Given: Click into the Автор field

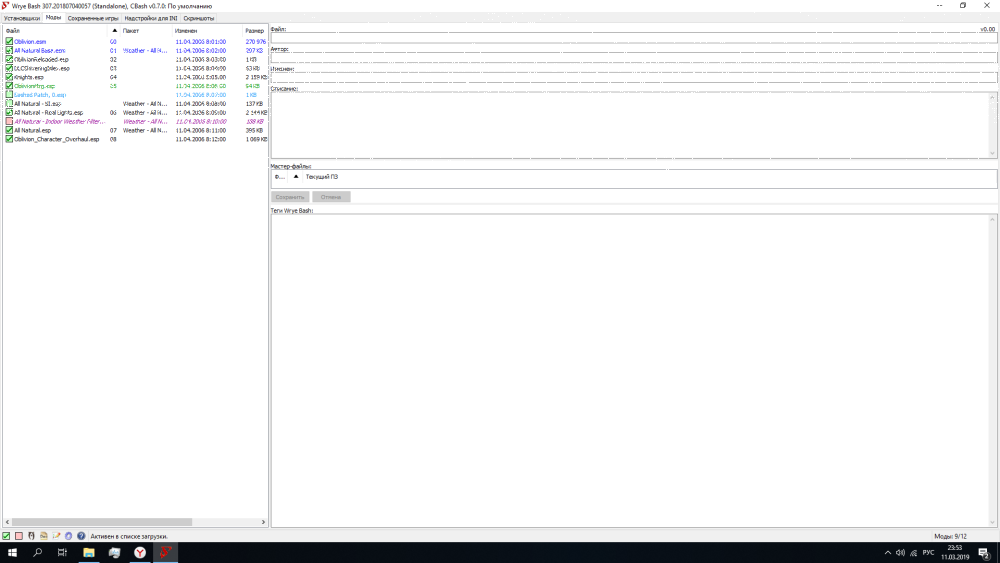Looking at the screenshot, I should tap(634, 57).
